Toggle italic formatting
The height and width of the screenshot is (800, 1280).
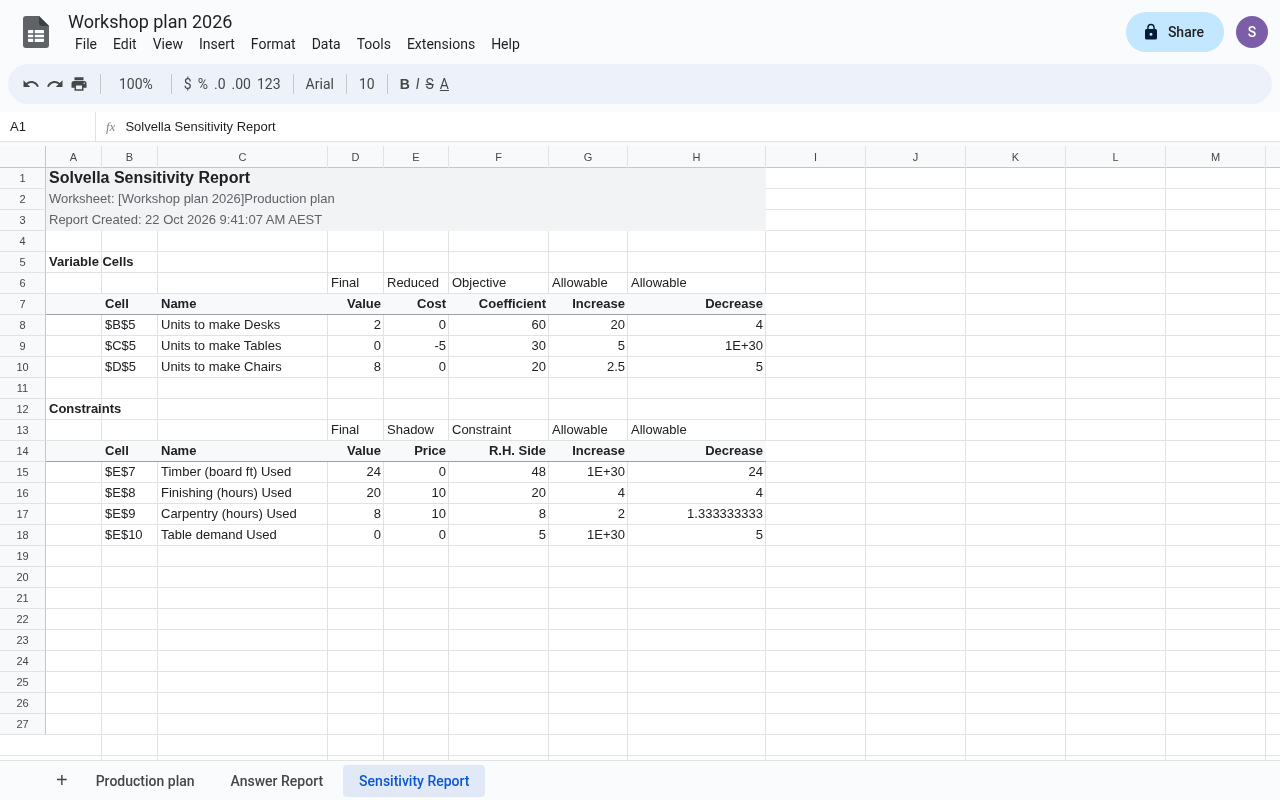pos(418,84)
